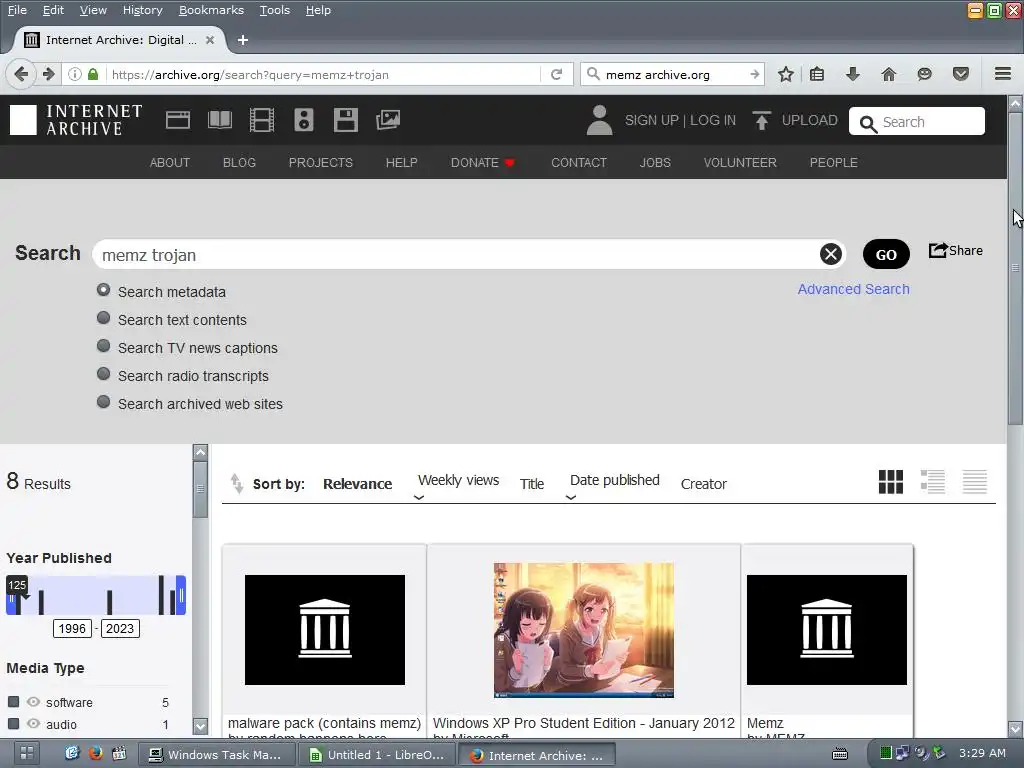Go forward with browser forward arrow
1024x768 pixels.
click(x=48, y=74)
